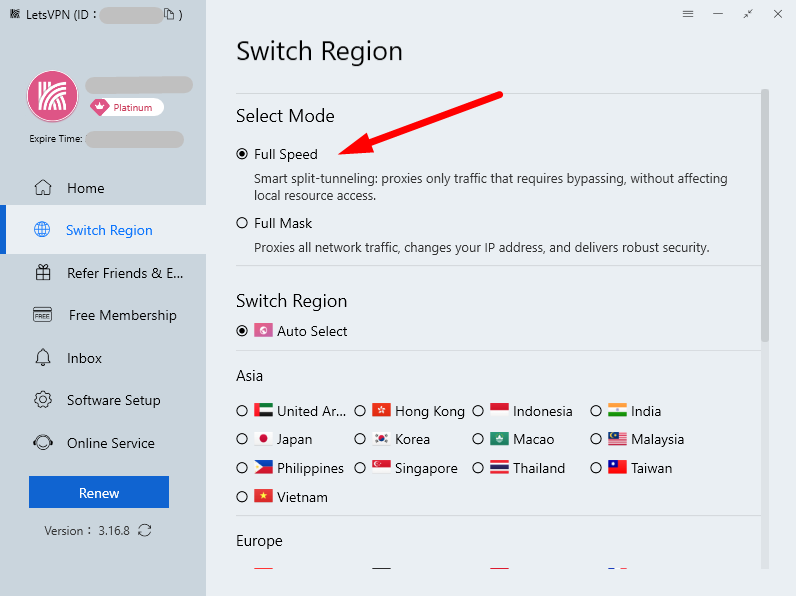Select the Full Speed mode radio
The width and height of the screenshot is (796, 596).
[x=242, y=154]
